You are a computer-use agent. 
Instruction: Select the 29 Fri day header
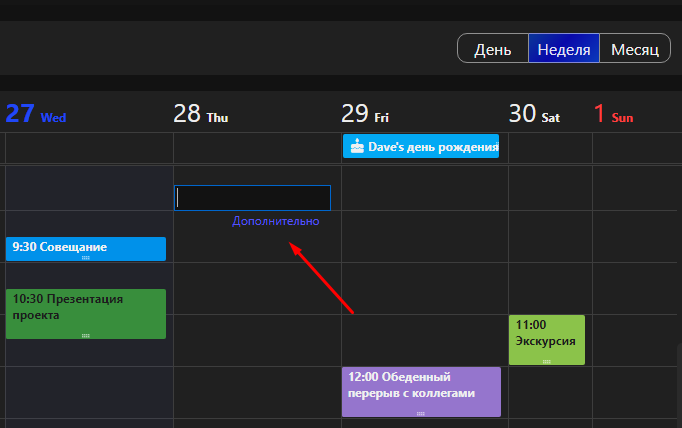364,114
